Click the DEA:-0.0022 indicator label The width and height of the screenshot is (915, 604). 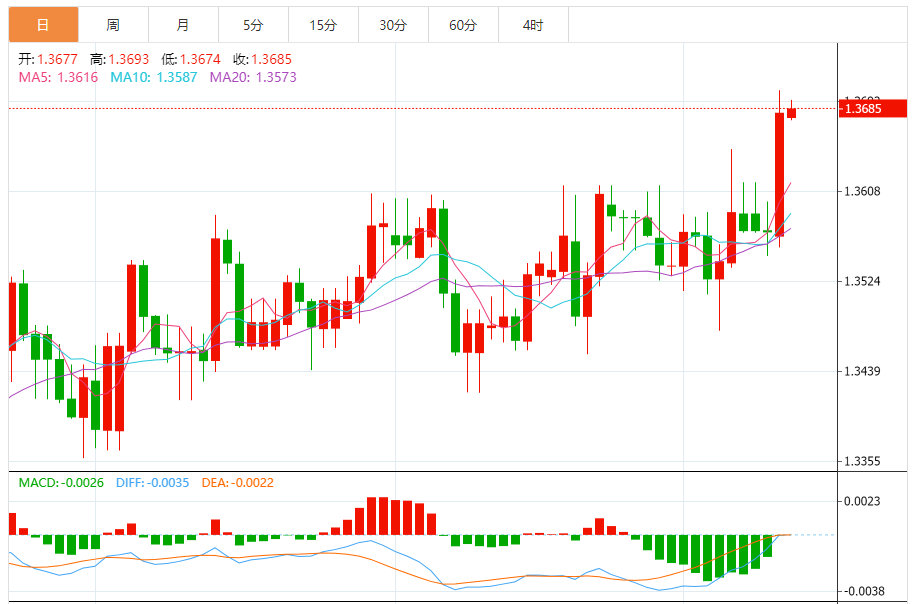tap(238, 483)
